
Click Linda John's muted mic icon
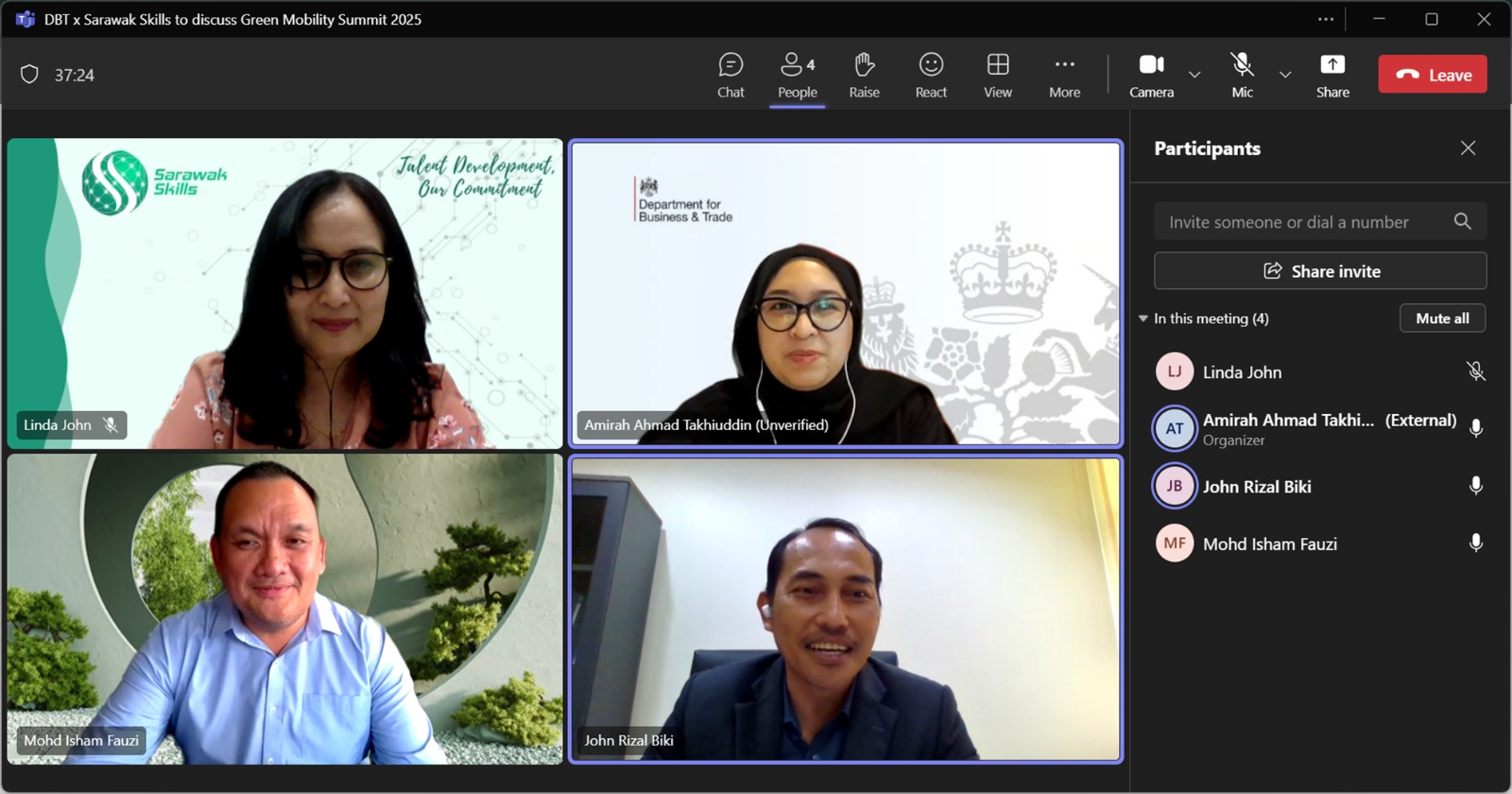tap(1475, 371)
